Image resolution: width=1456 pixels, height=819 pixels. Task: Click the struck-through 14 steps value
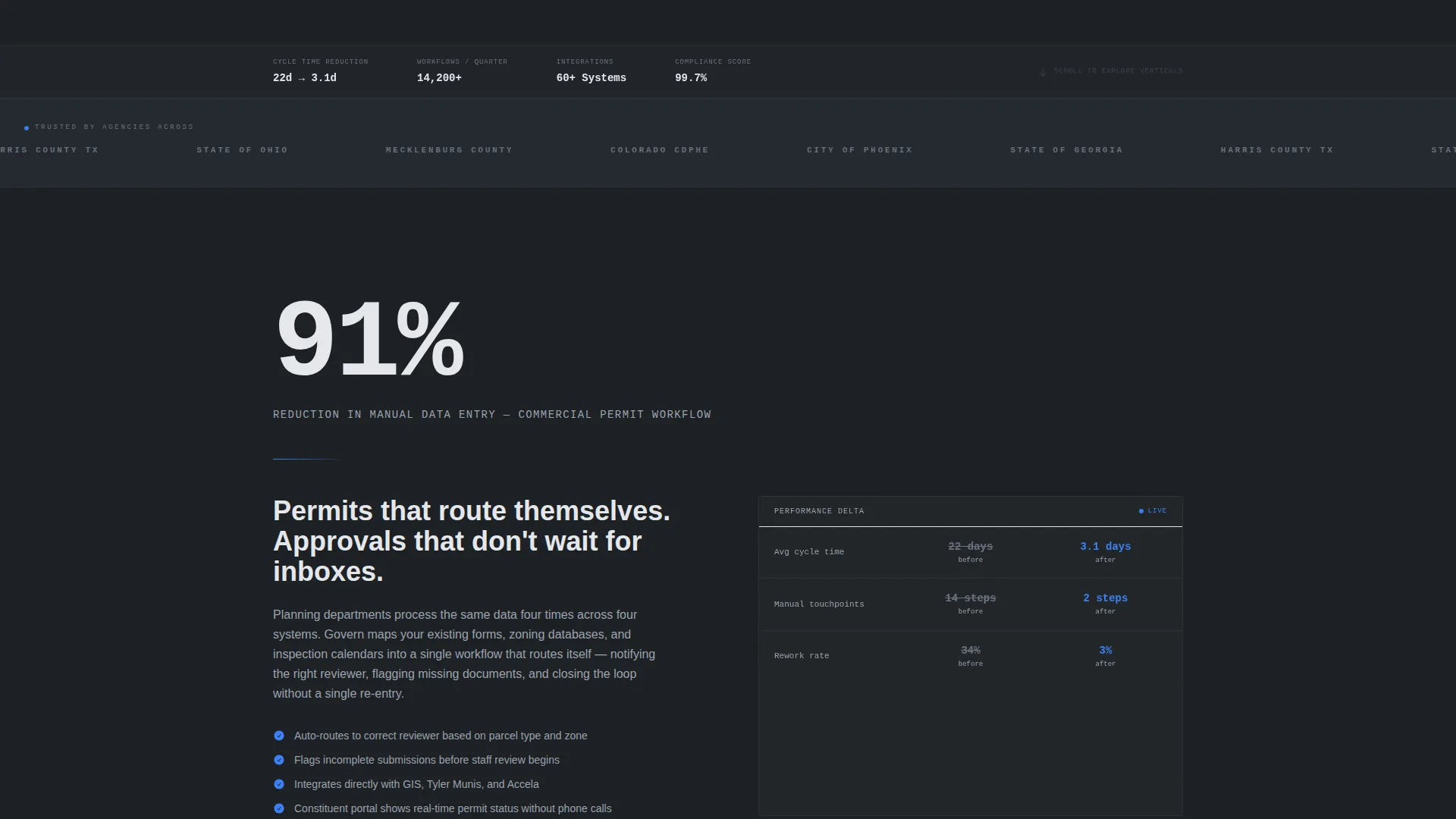point(971,598)
